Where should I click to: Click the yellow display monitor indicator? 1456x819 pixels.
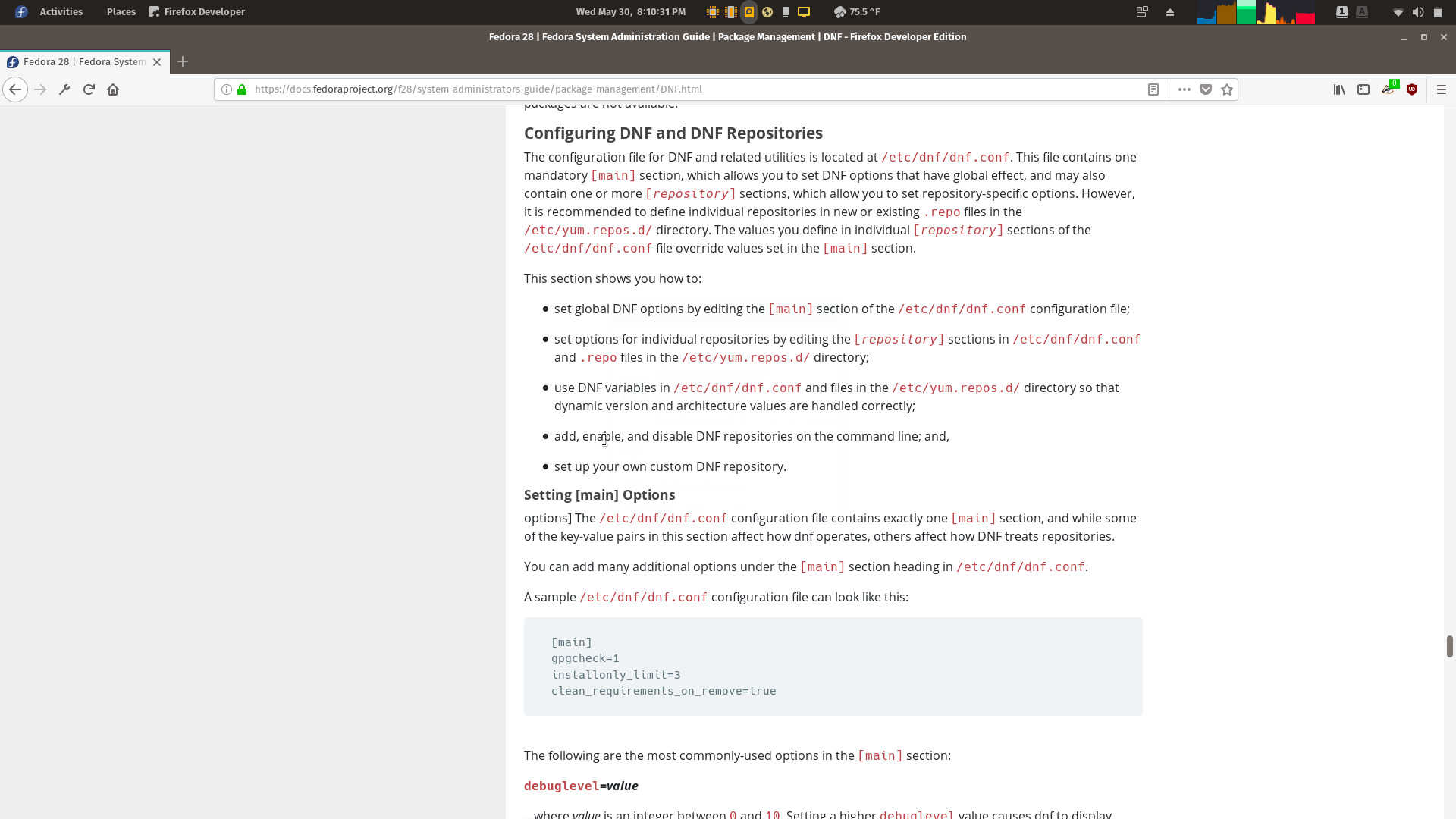pyautogui.click(x=804, y=12)
